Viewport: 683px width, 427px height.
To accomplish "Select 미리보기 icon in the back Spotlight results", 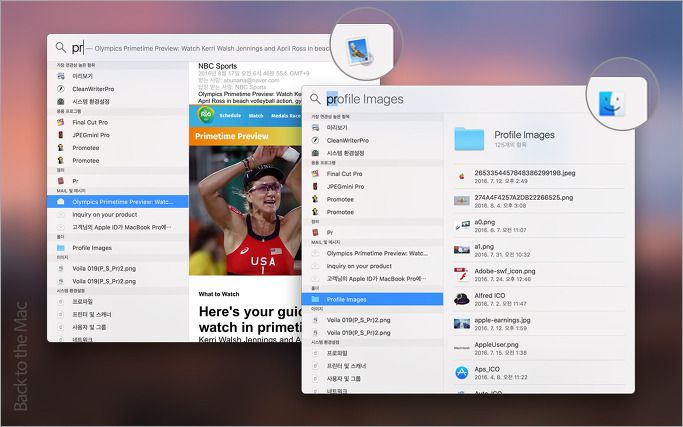I will click(x=61, y=76).
